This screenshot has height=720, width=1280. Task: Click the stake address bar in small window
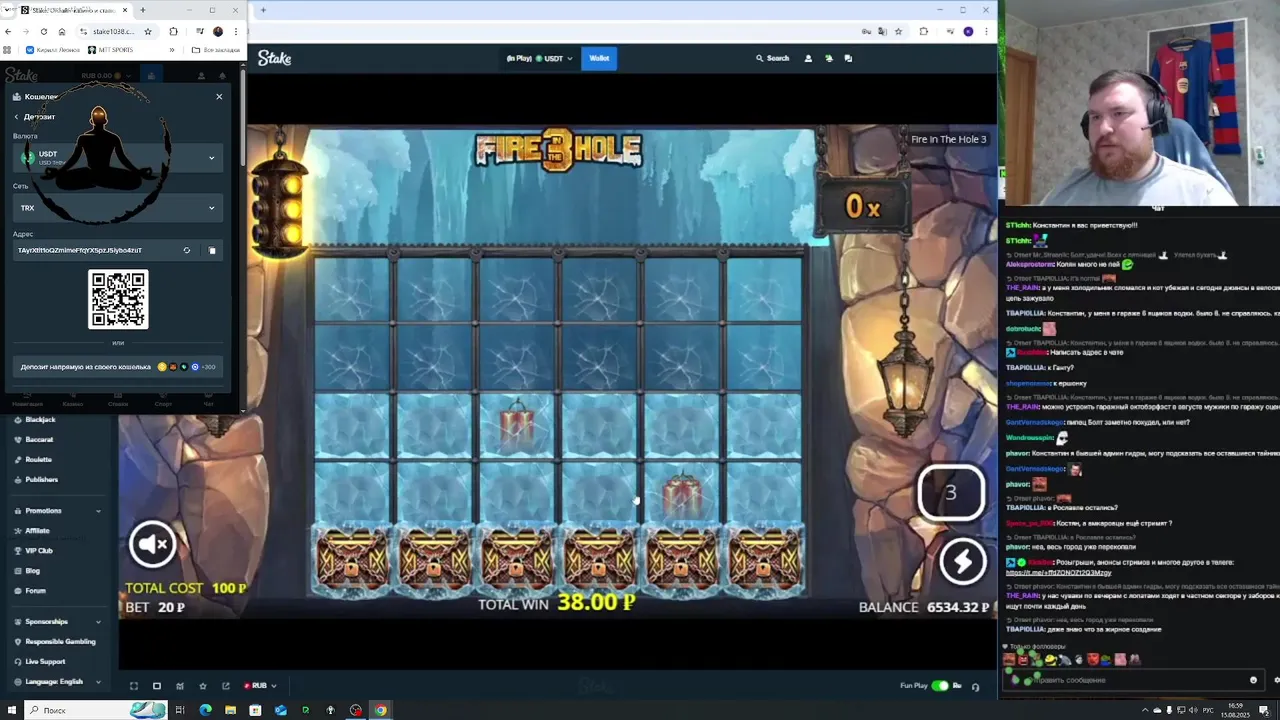point(116,32)
